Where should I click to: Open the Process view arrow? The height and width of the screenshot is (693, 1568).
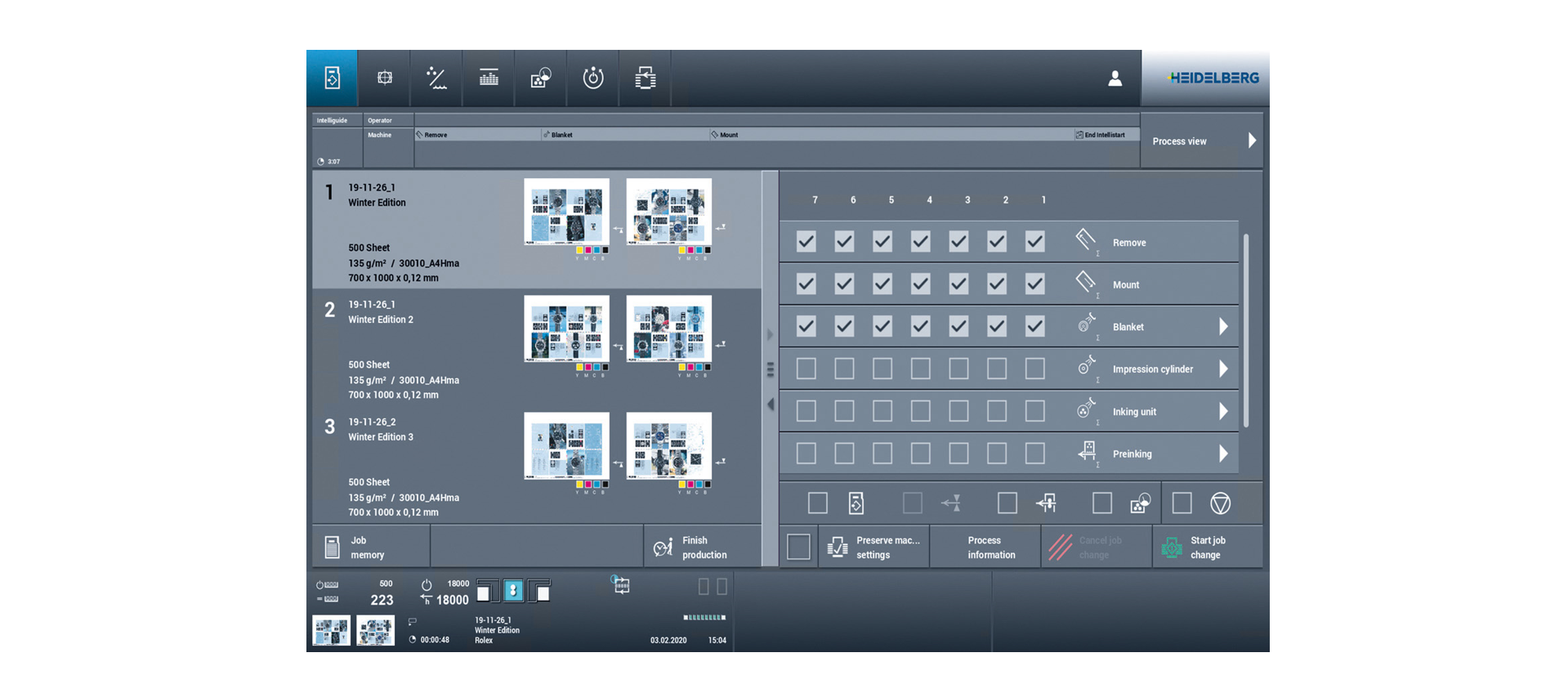pyautogui.click(x=1251, y=141)
